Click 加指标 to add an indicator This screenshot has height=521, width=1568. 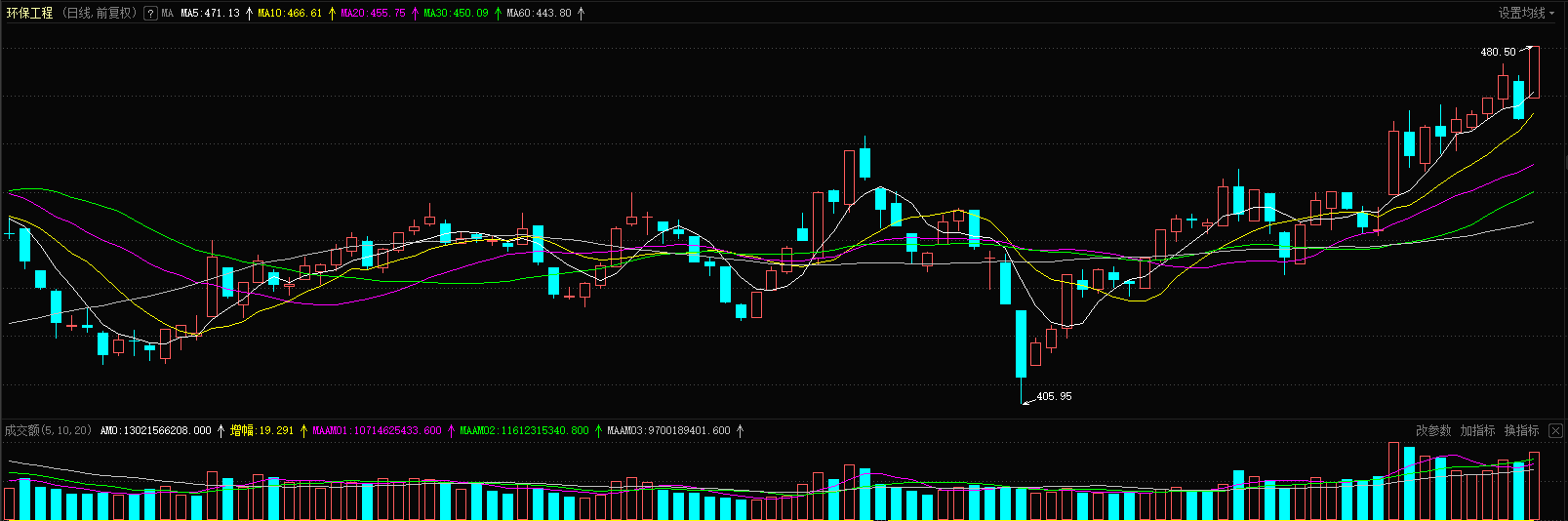coord(1477,430)
